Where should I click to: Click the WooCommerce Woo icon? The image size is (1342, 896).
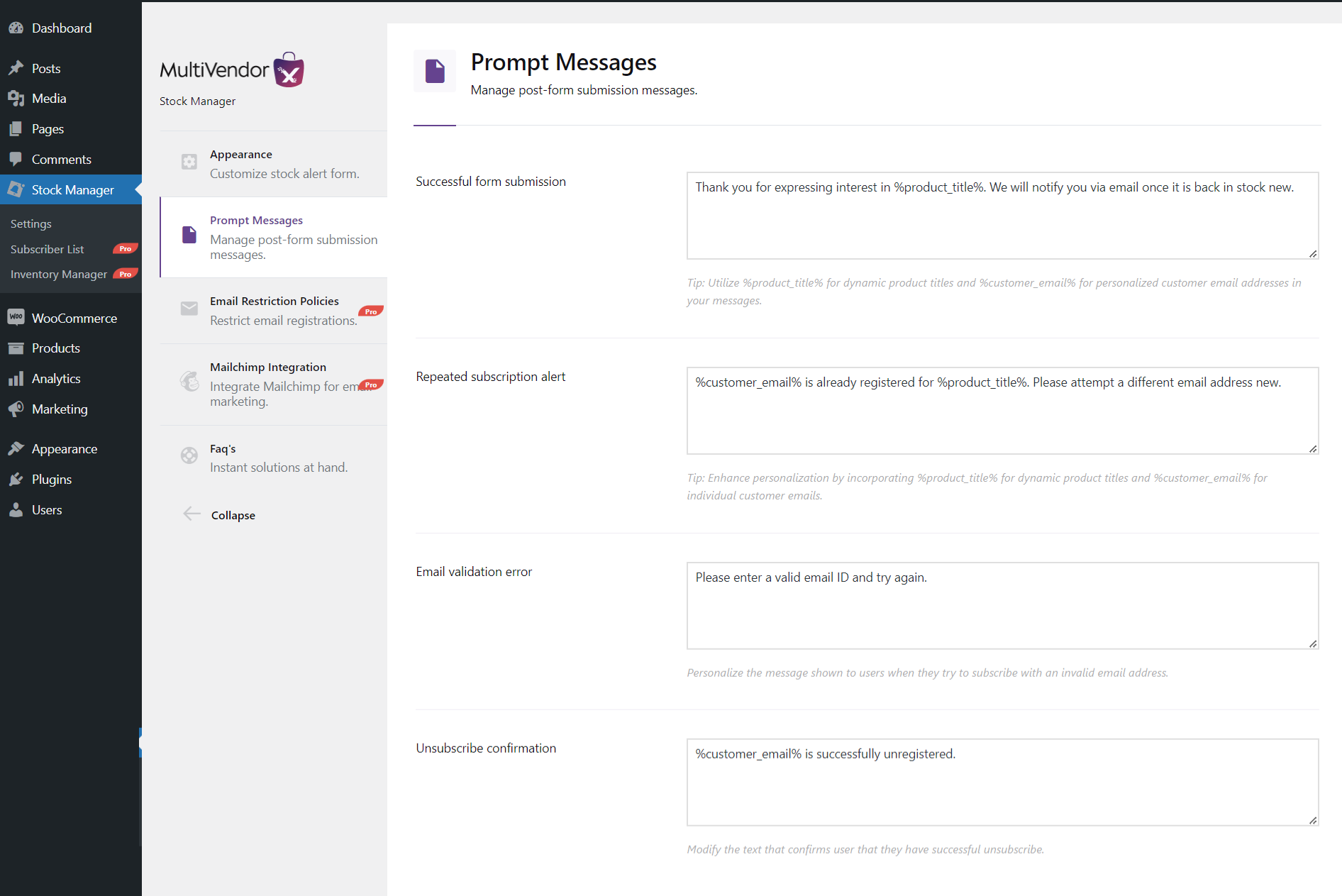(x=16, y=317)
